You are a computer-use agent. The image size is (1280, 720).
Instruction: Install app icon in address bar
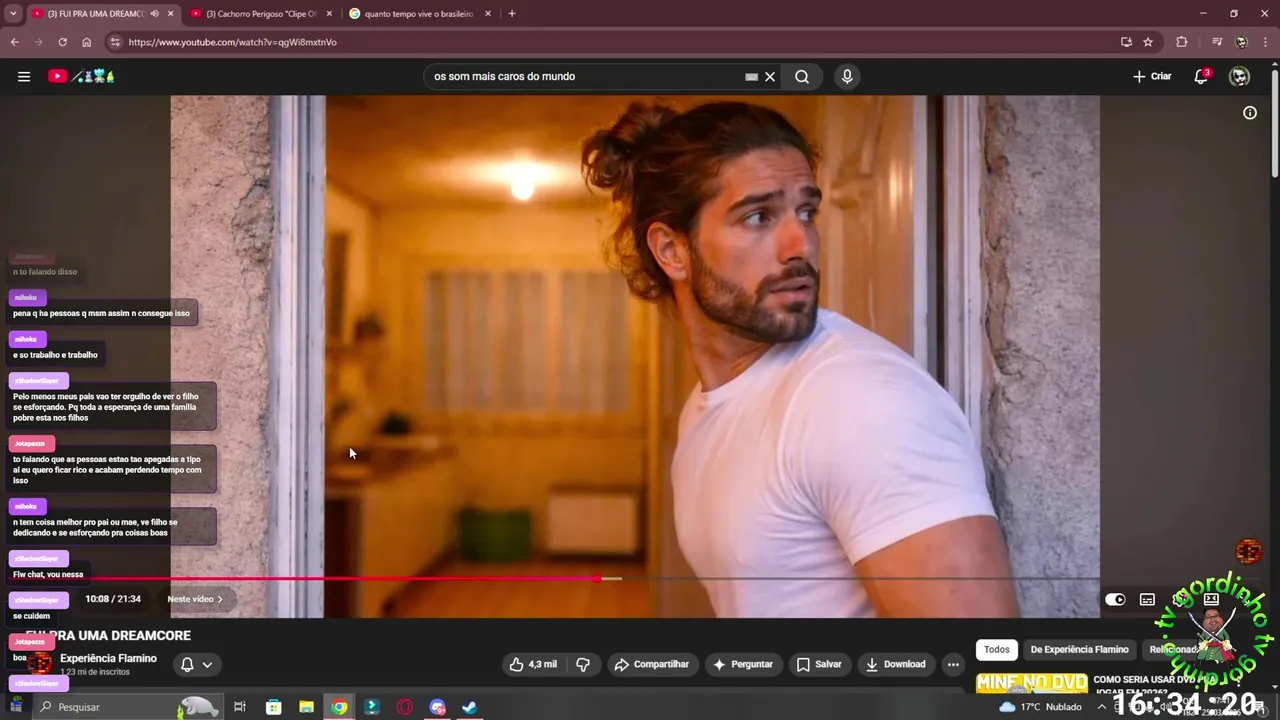pos(1126,42)
